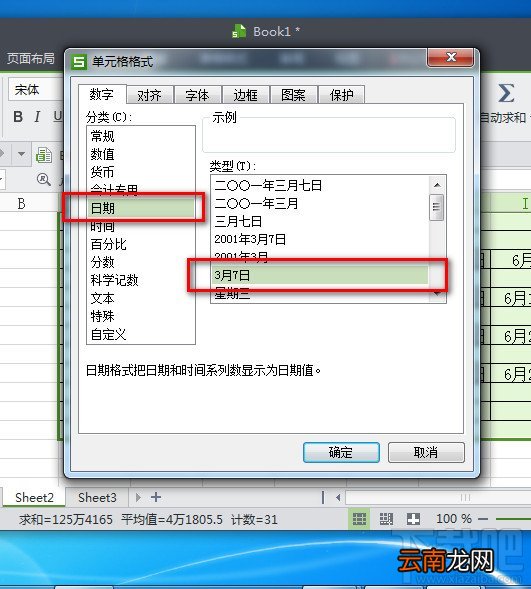Switch to the 对齐 tab

149,95
